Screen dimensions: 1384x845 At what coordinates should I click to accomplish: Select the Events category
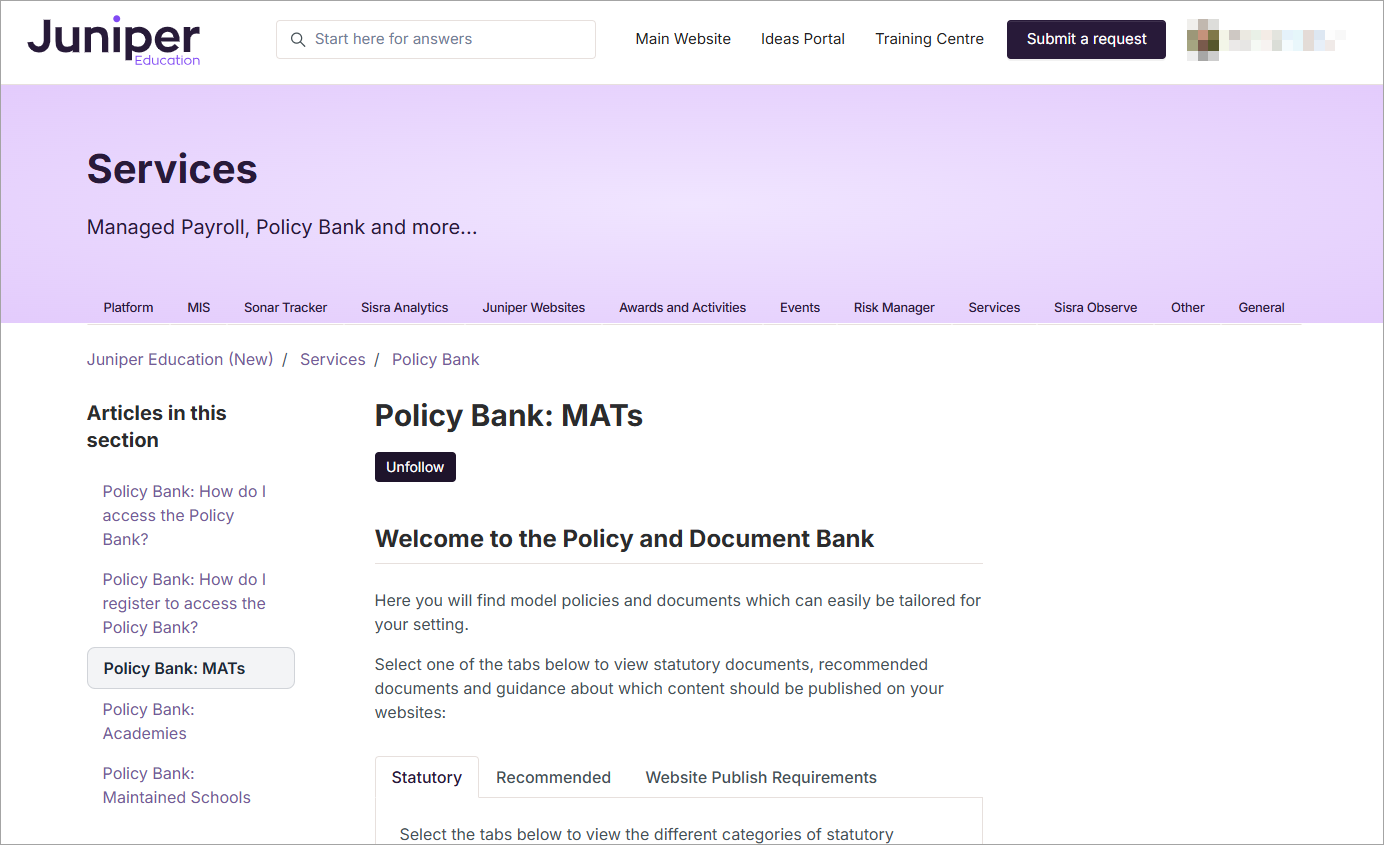point(800,307)
